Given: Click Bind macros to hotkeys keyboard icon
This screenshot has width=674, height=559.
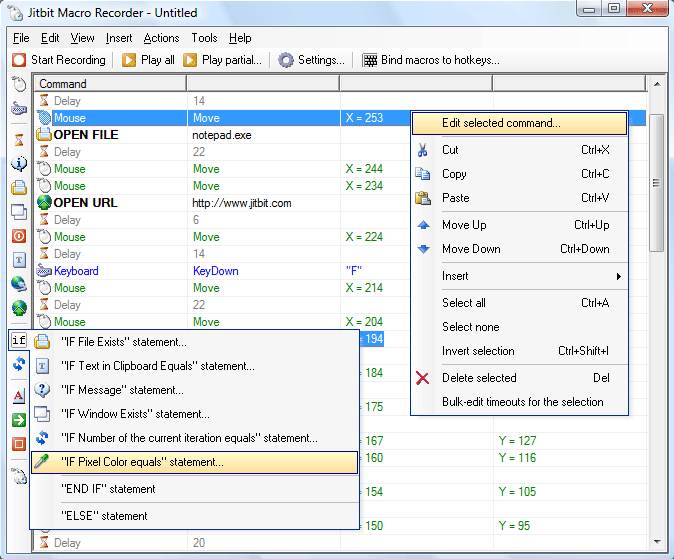Looking at the screenshot, I should click(370, 60).
